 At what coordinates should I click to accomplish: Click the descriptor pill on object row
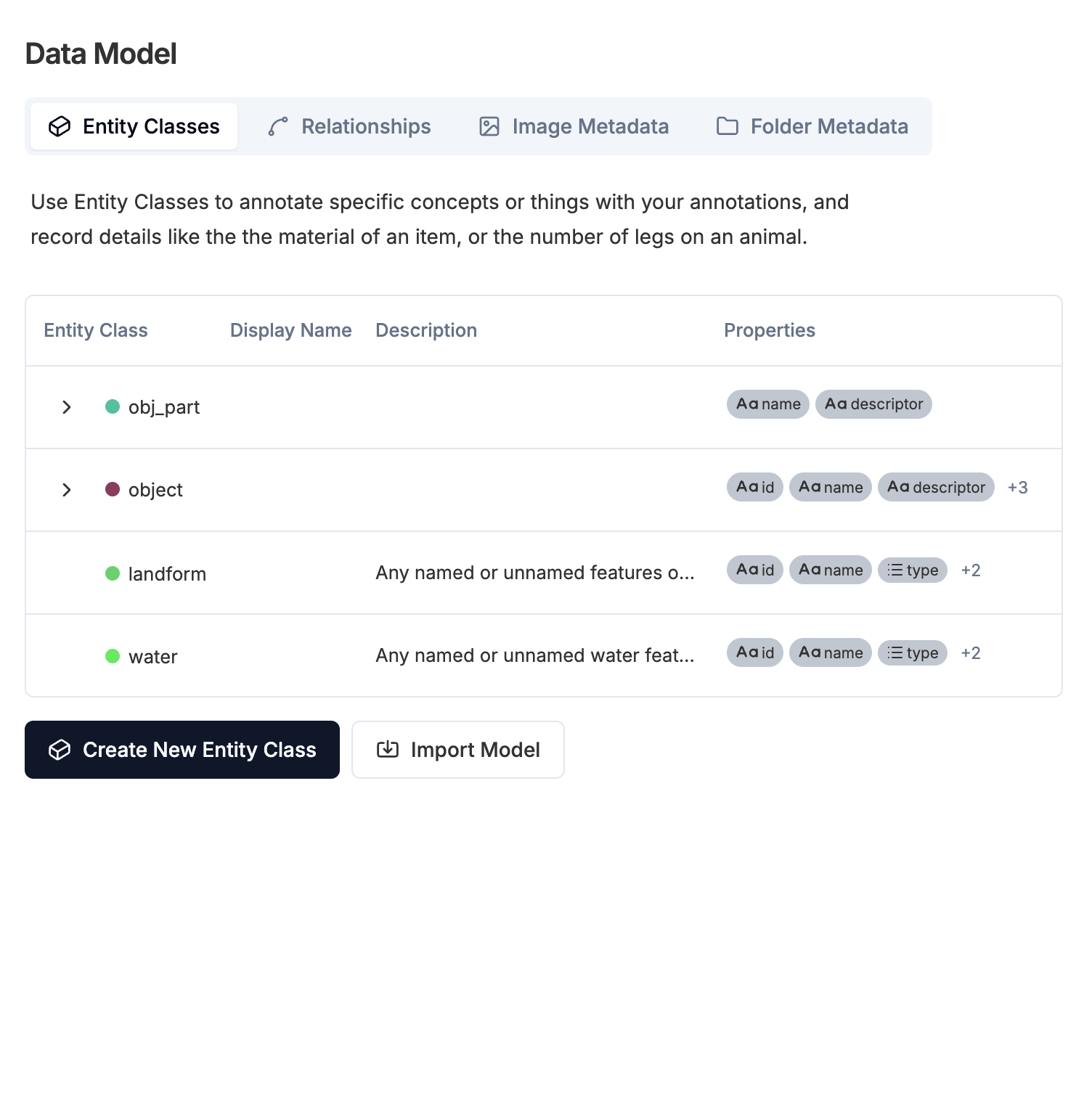(x=936, y=487)
